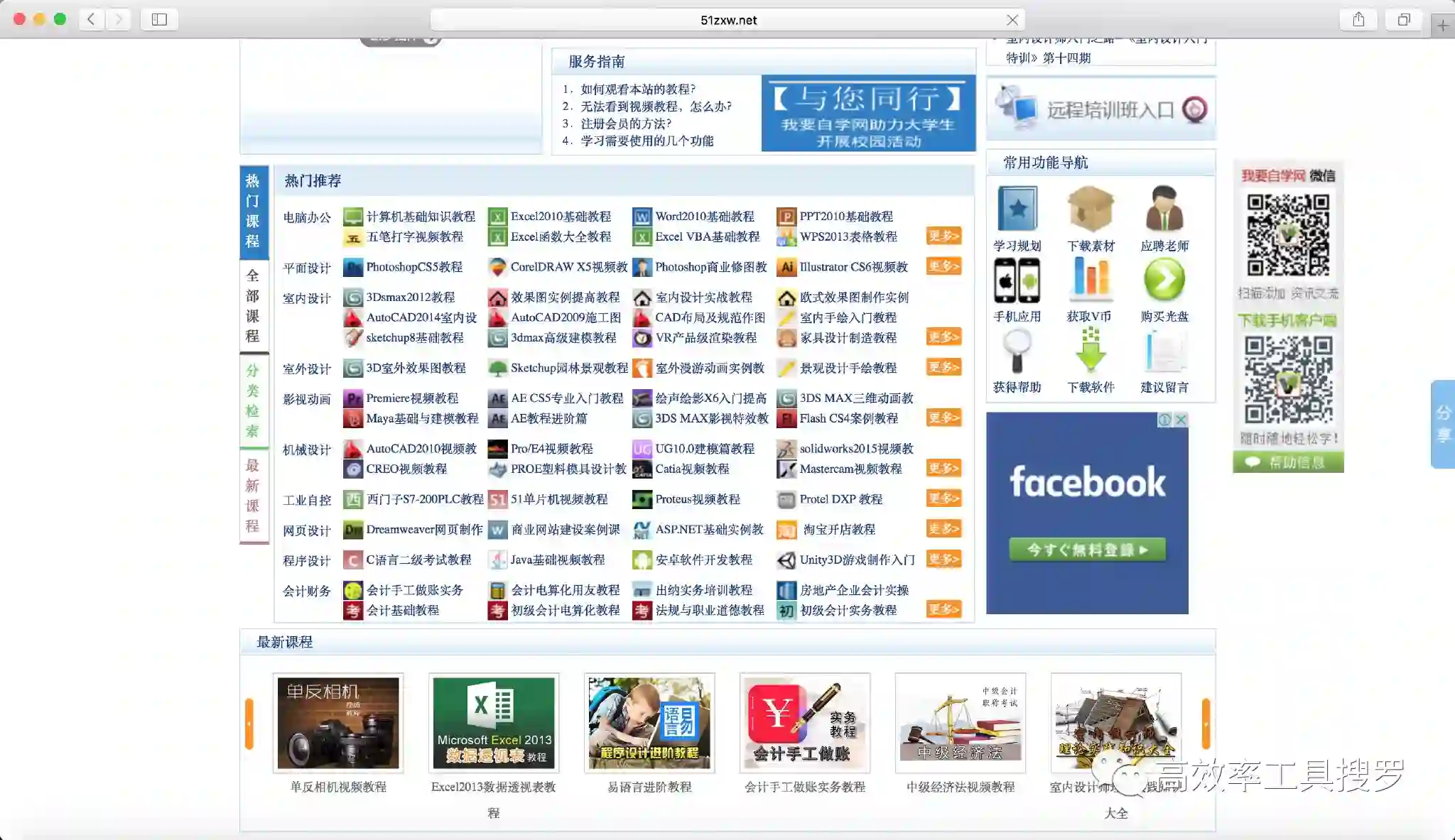
Task: Open the 下载素材 box icon
Action: pyautogui.click(x=1091, y=209)
